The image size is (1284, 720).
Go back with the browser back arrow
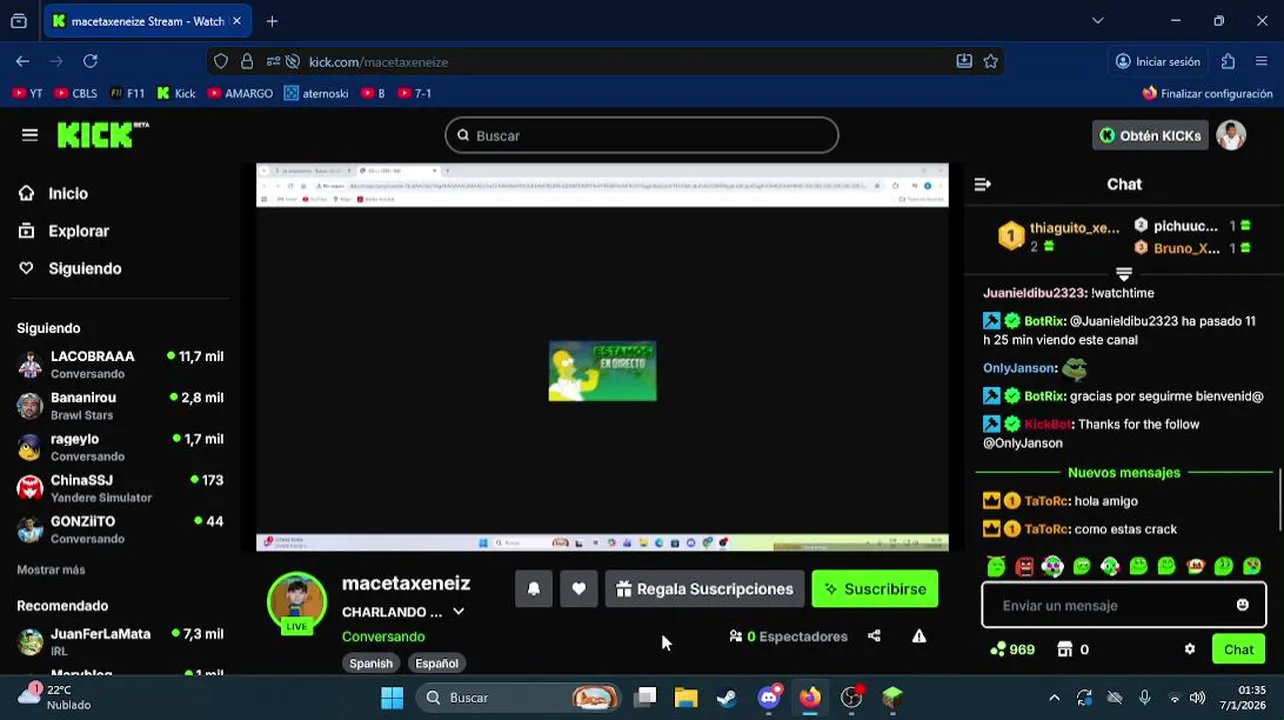pyautogui.click(x=23, y=61)
